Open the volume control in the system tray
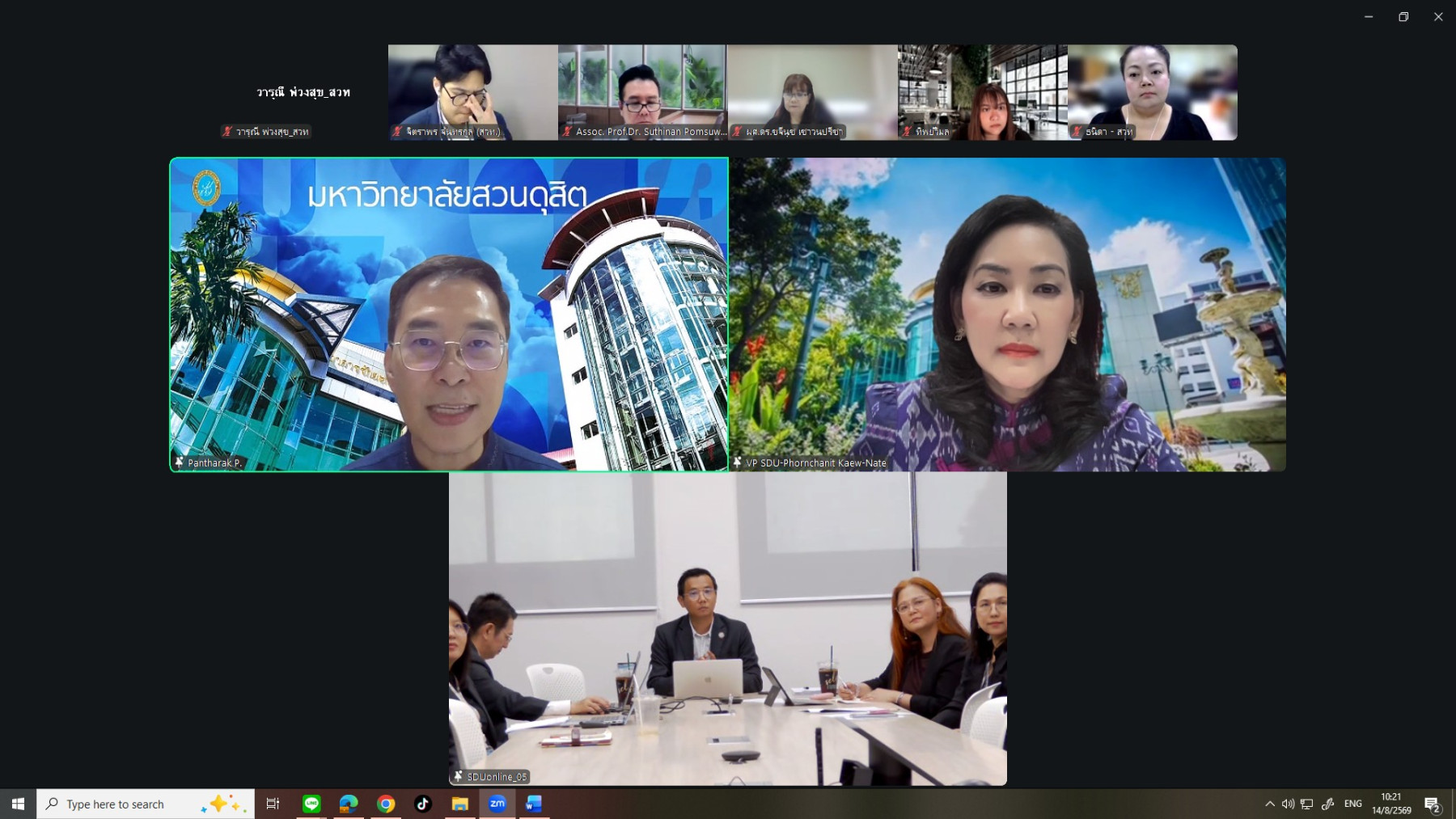This screenshot has width=1456, height=819. pos(1288,804)
